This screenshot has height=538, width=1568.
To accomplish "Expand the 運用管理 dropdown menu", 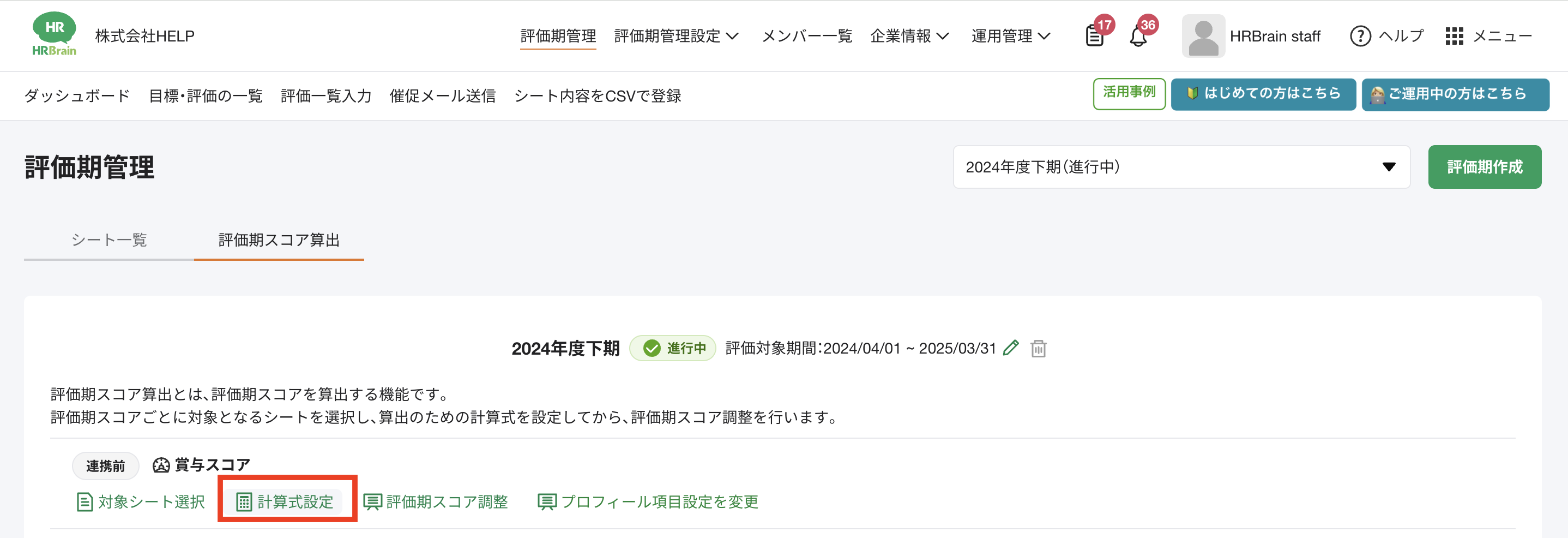I will tap(1010, 36).
